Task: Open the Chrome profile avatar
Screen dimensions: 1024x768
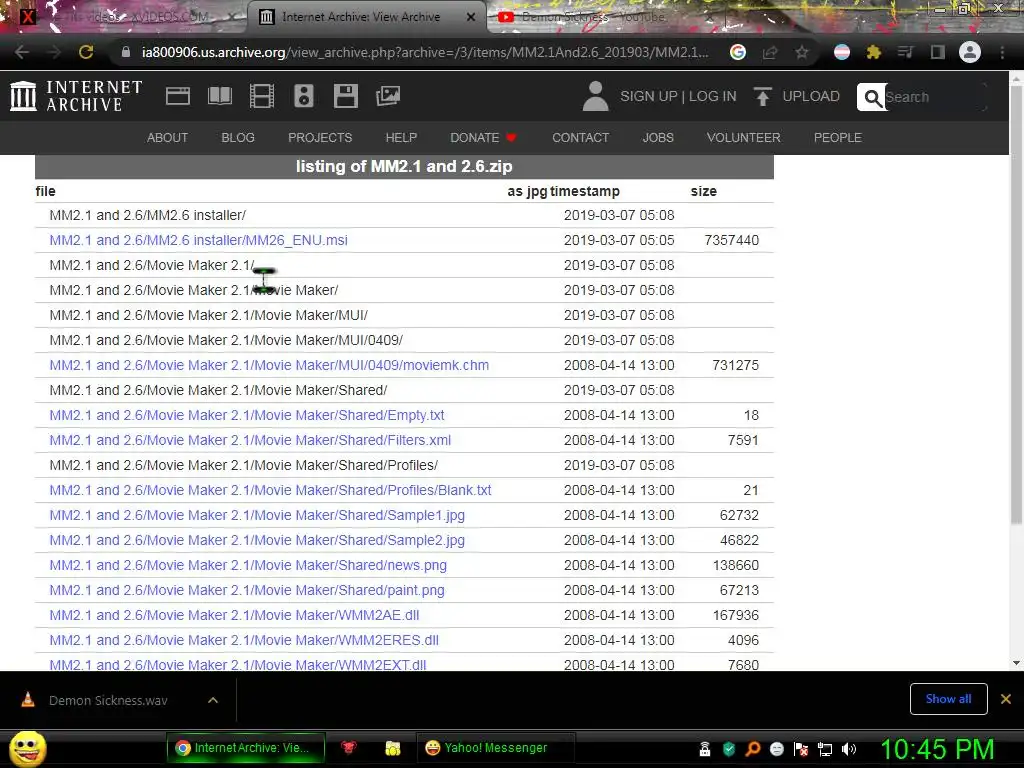Action: [970, 52]
